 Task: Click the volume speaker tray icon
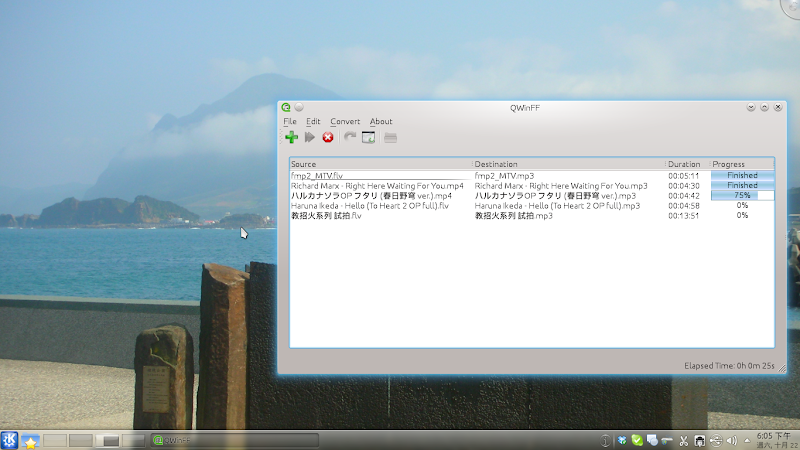729,440
